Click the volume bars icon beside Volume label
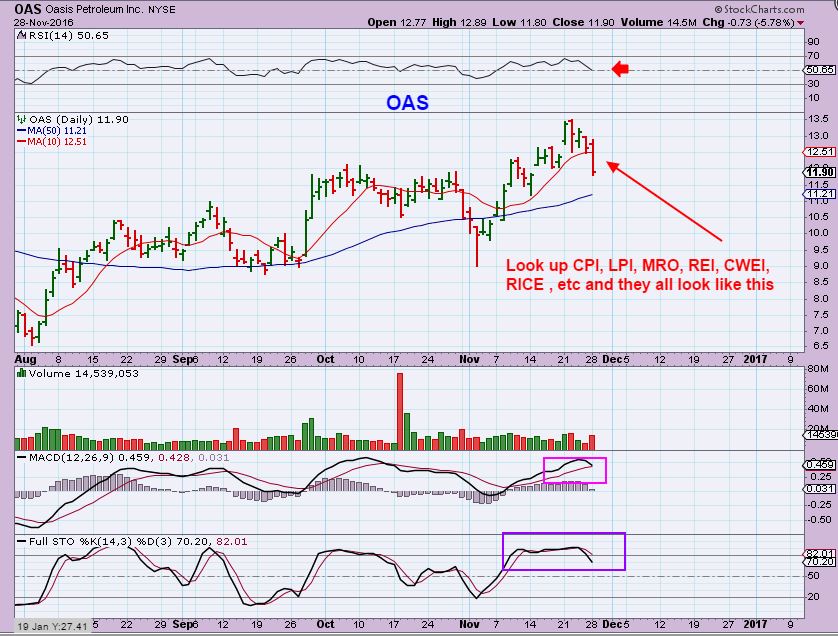 (21, 373)
